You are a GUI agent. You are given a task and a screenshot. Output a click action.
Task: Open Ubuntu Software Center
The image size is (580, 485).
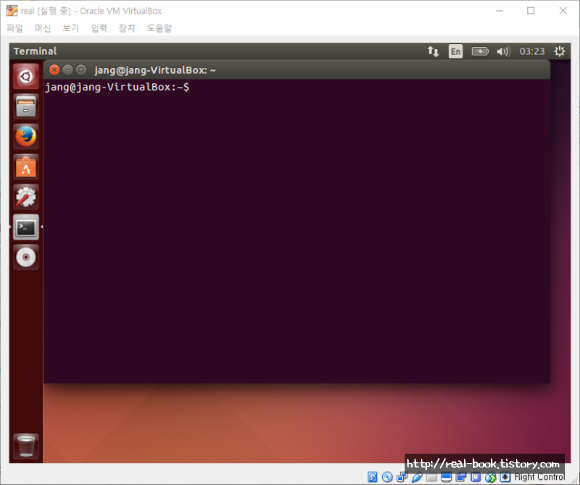click(x=26, y=167)
